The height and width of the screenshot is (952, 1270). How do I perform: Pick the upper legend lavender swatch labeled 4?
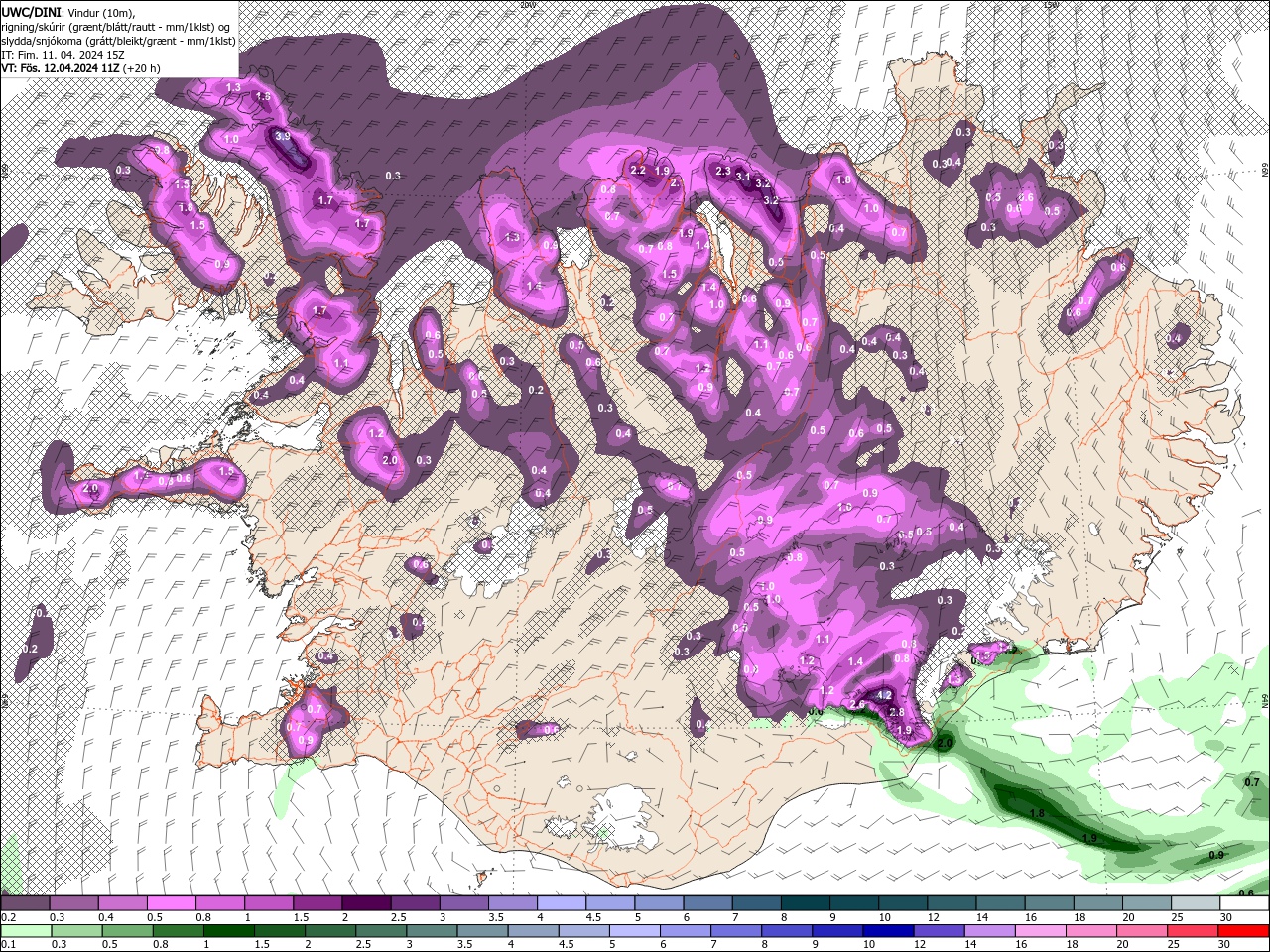(x=562, y=903)
